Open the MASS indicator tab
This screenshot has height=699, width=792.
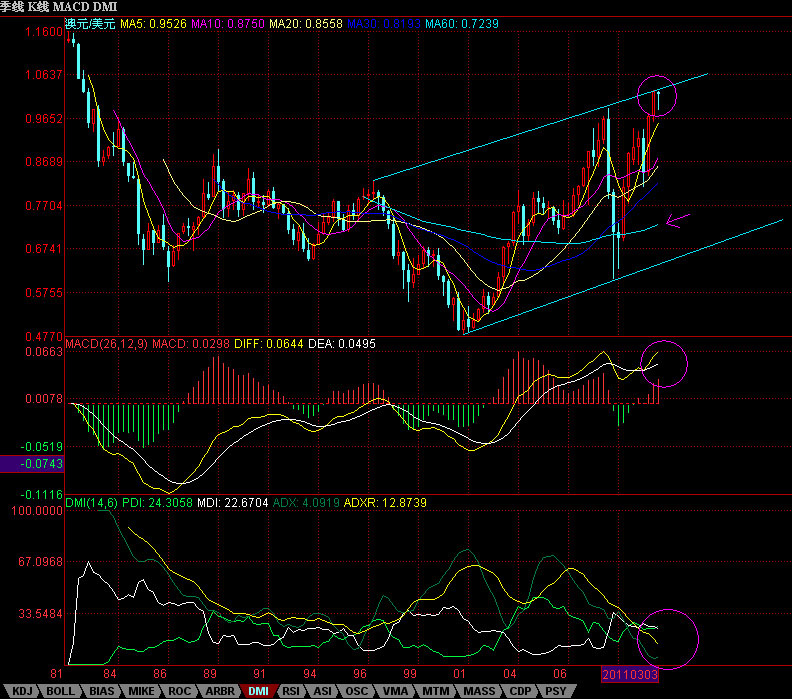pos(479,691)
